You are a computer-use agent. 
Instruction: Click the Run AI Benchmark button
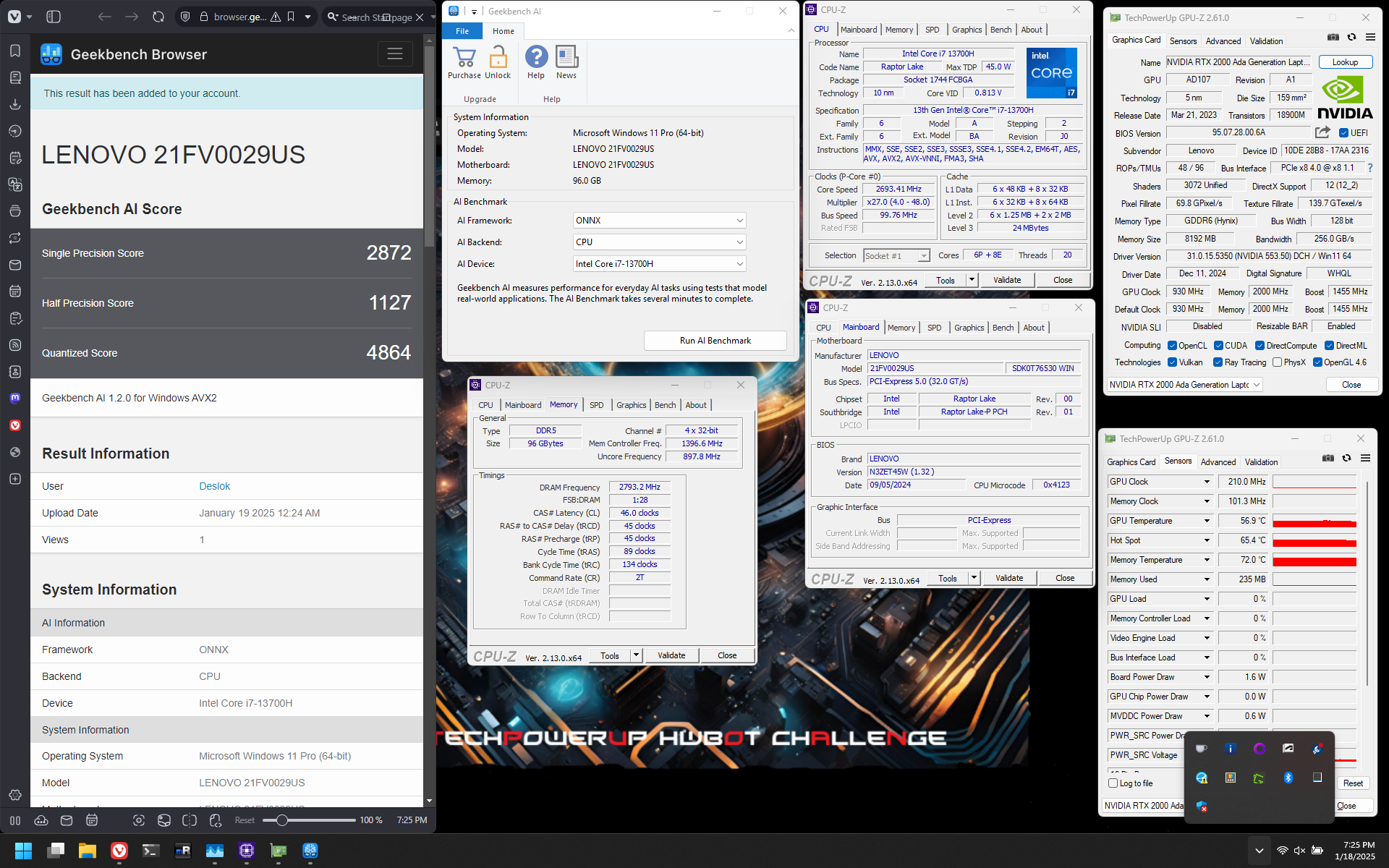(715, 341)
